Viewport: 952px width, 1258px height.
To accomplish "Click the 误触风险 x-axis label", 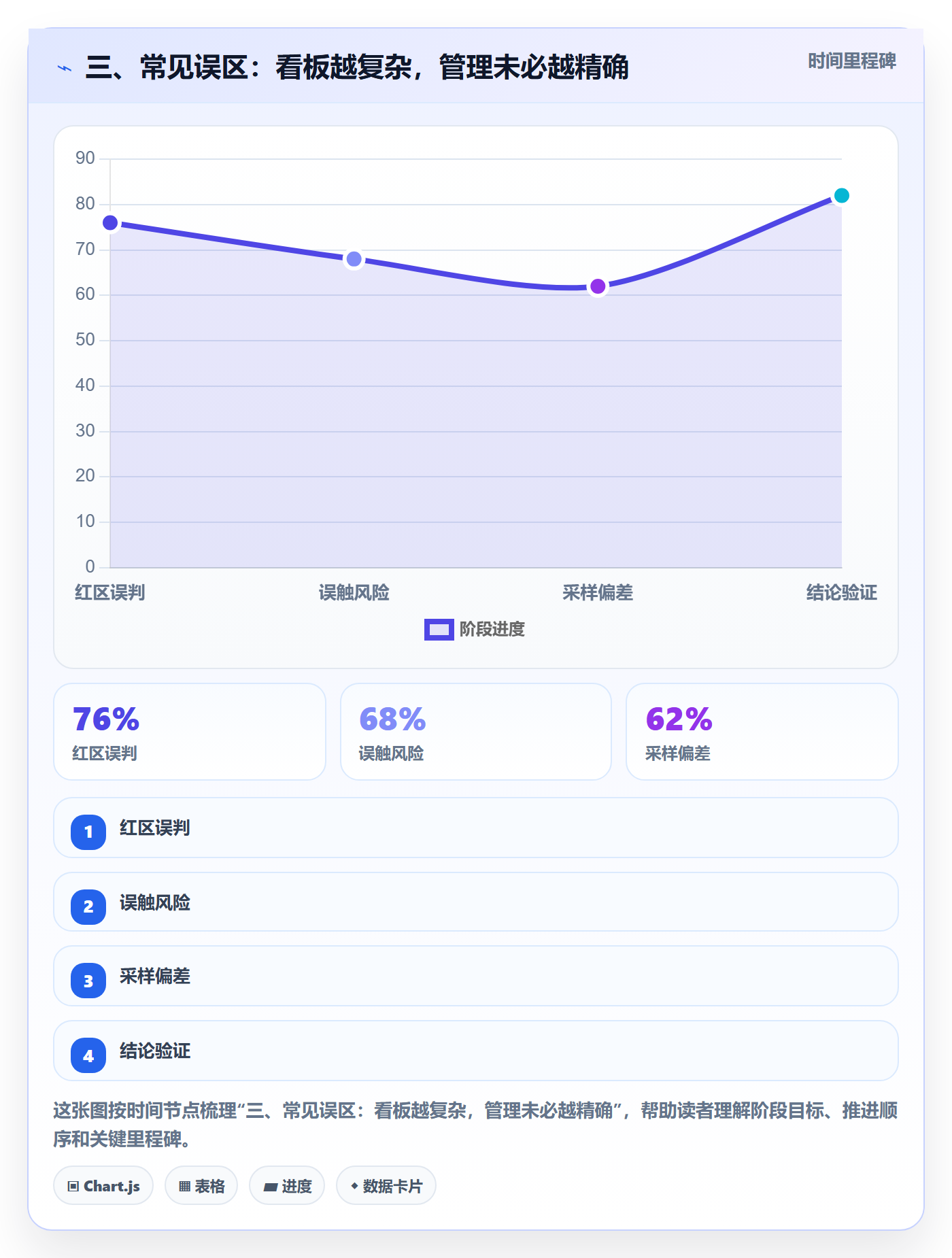I will [x=354, y=593].
